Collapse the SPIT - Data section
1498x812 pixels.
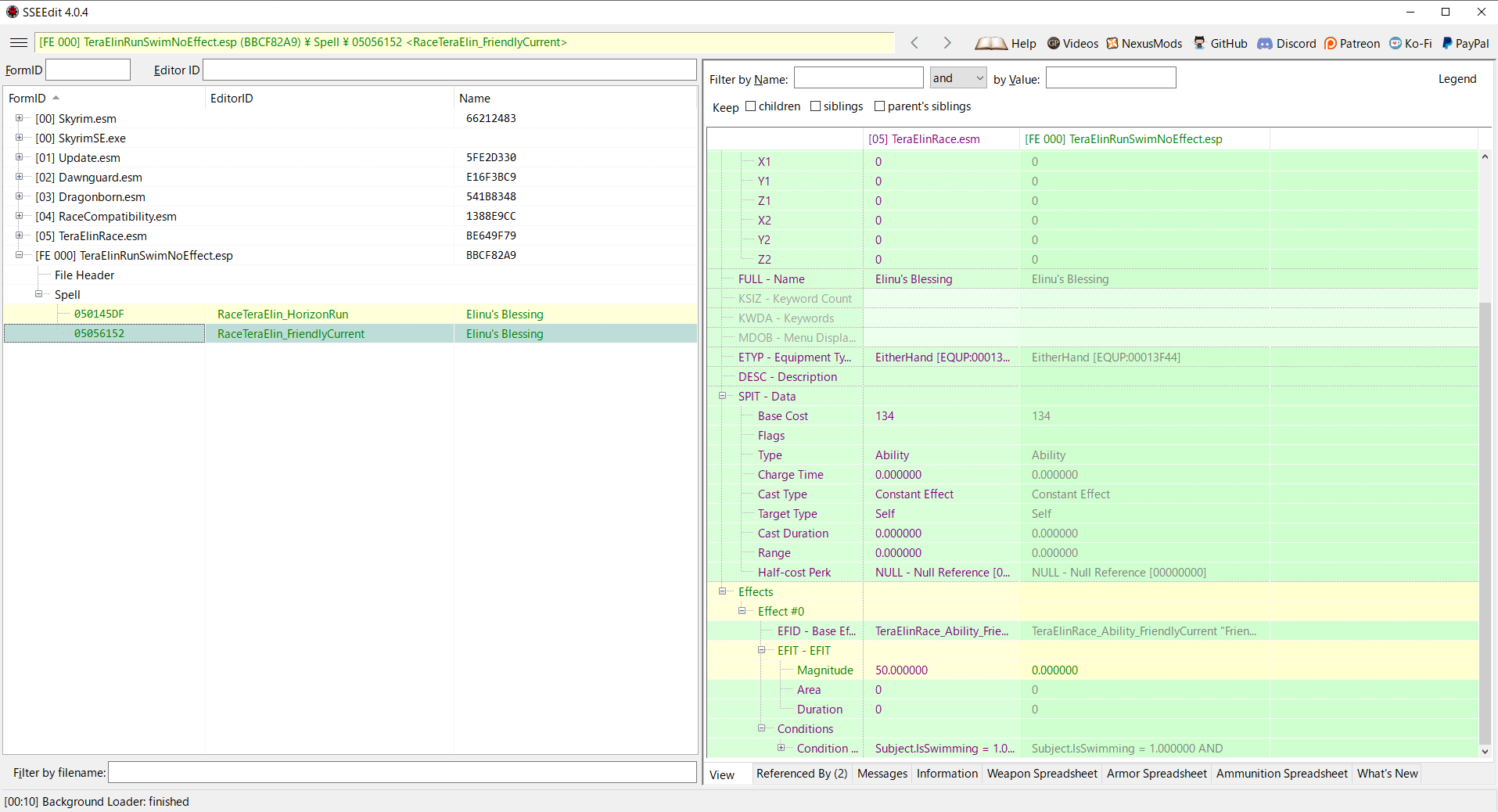[x=723, y=396]
